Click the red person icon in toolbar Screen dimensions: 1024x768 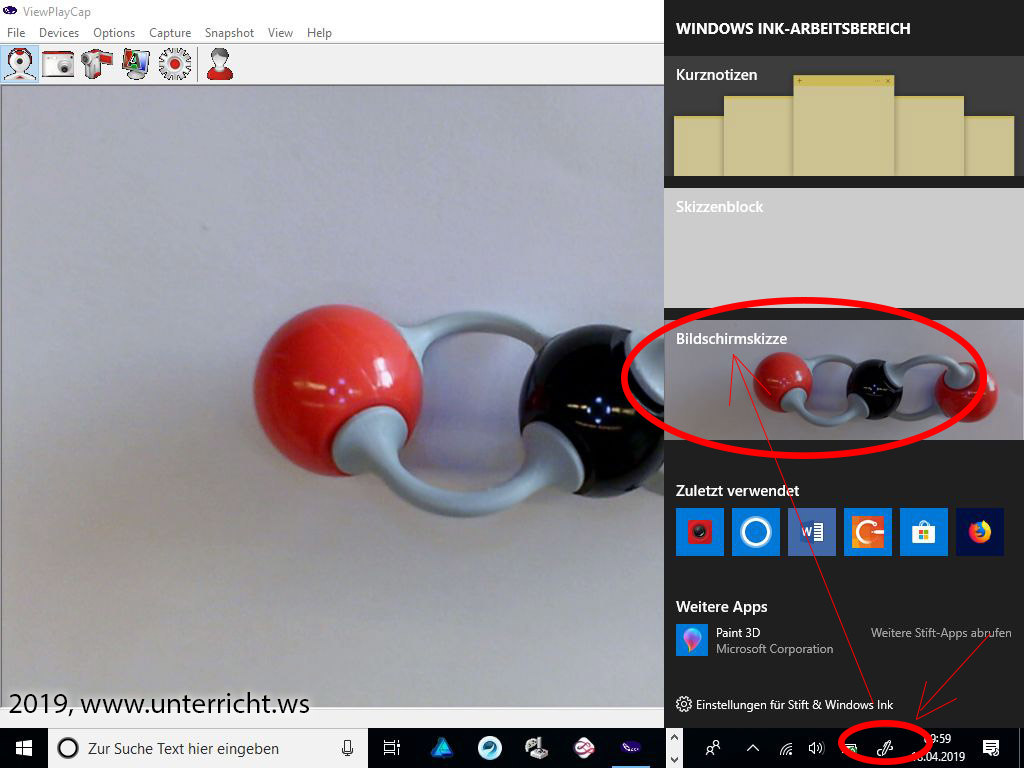tap(219, 64)
